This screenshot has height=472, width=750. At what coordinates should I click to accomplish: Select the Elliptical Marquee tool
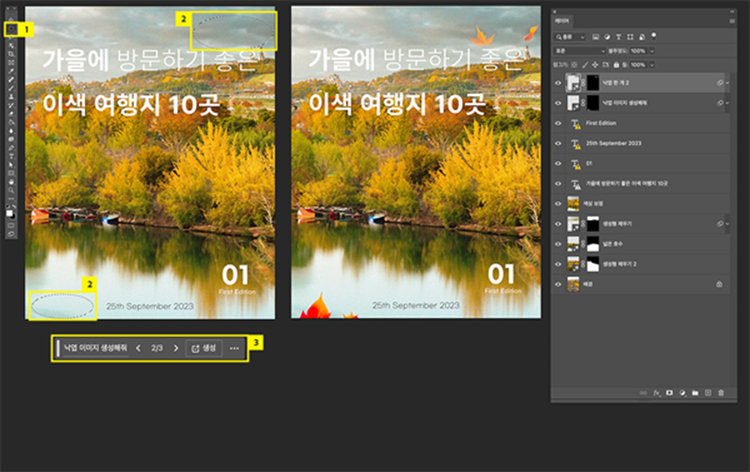point(11,29)
